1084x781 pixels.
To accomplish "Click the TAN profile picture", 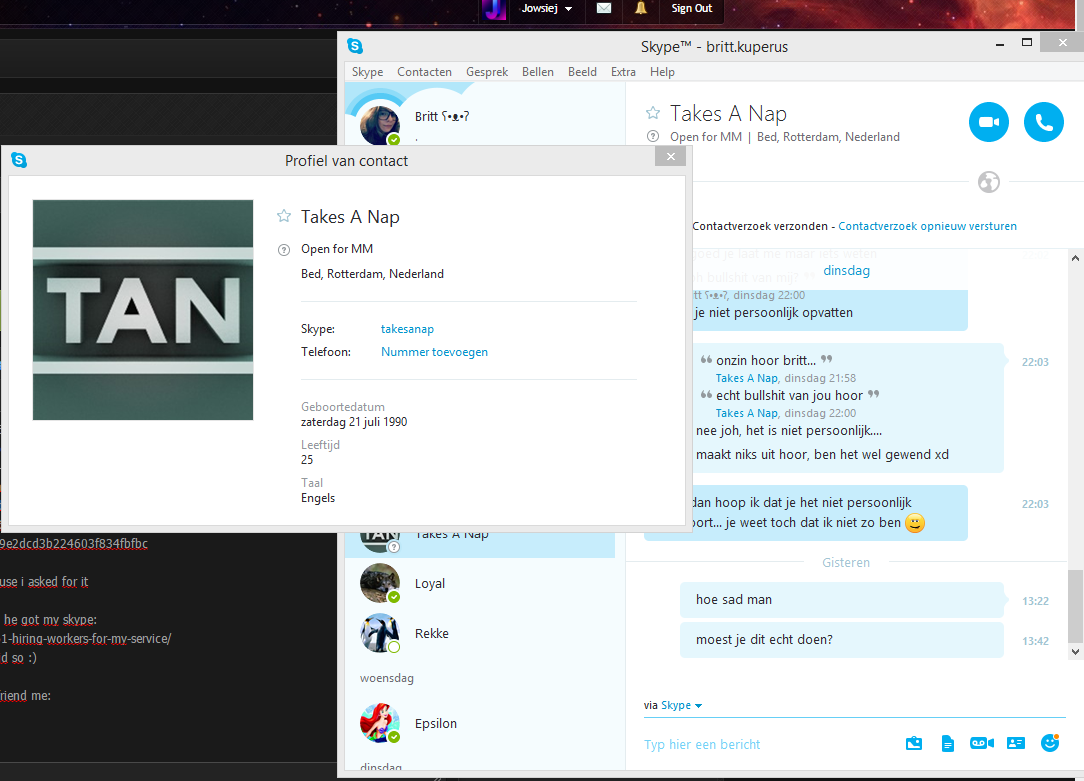I will point(143,310).
